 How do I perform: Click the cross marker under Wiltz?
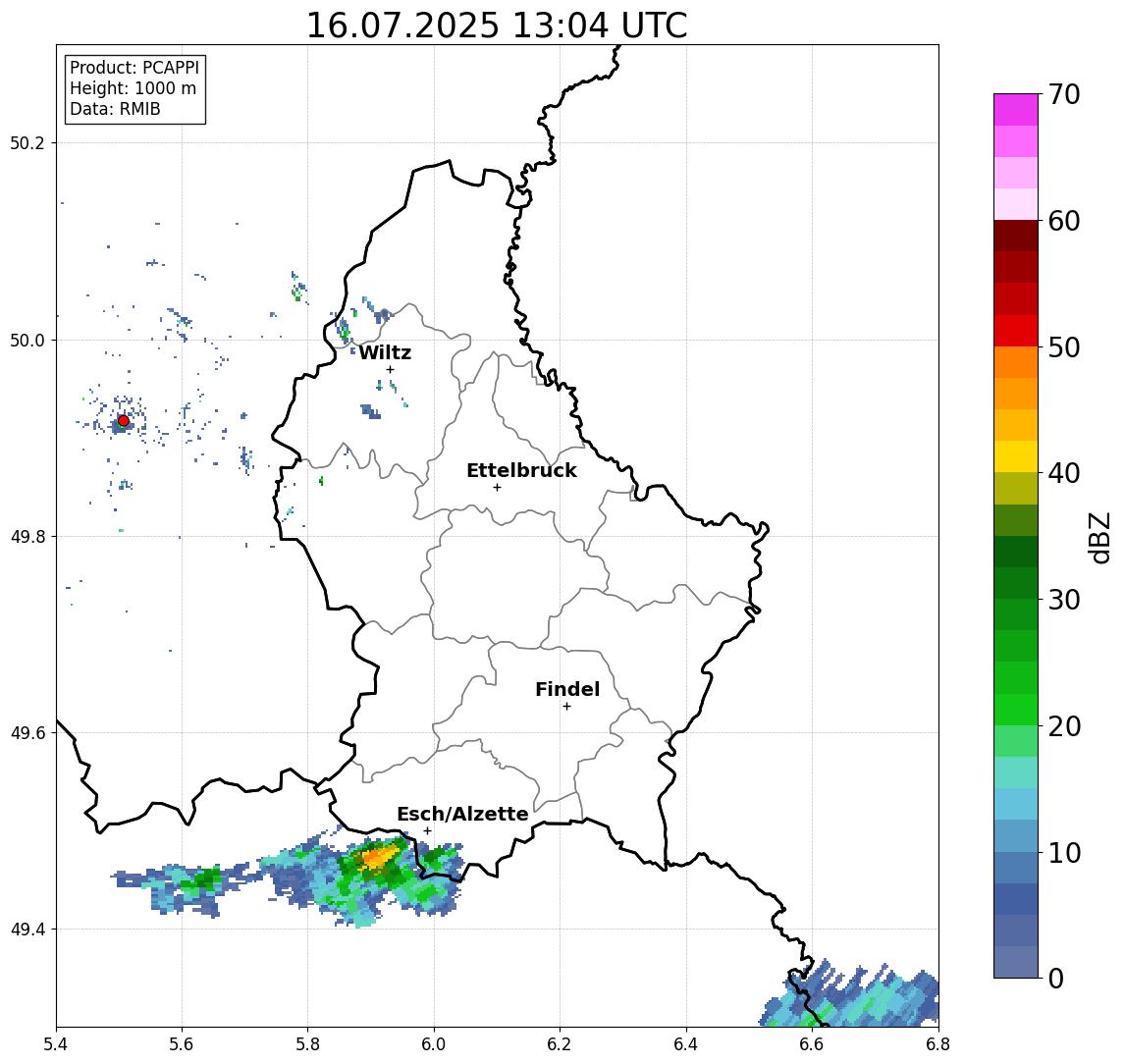[x=390, y=369]
